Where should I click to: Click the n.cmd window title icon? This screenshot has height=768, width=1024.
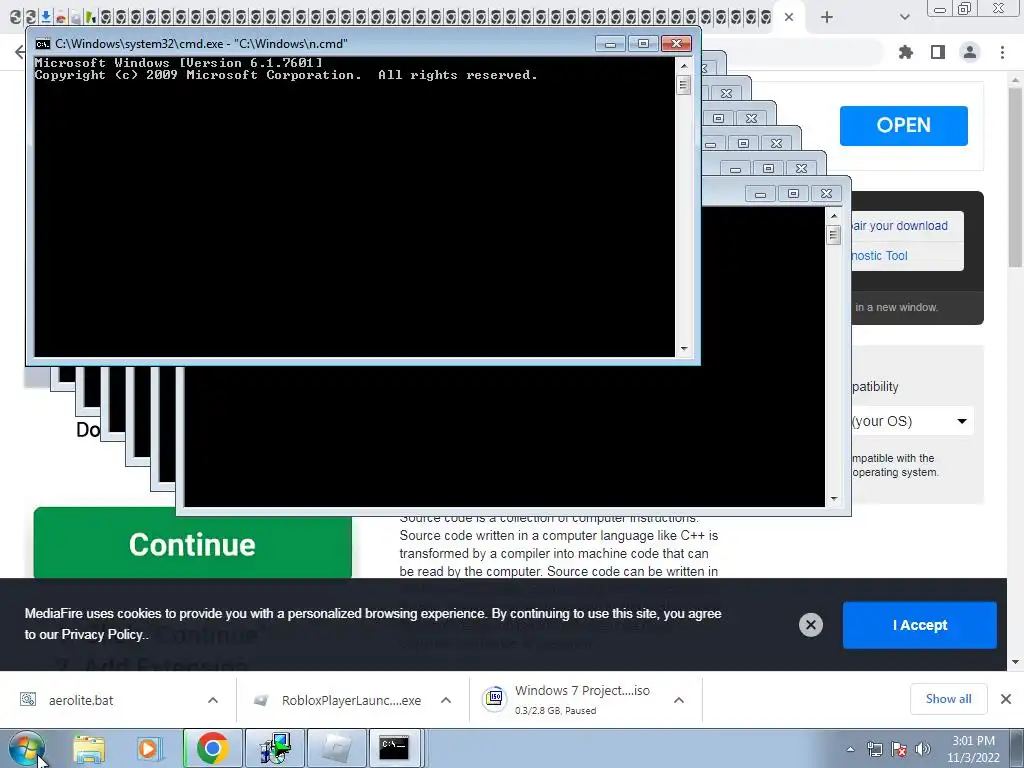(43, 44)
